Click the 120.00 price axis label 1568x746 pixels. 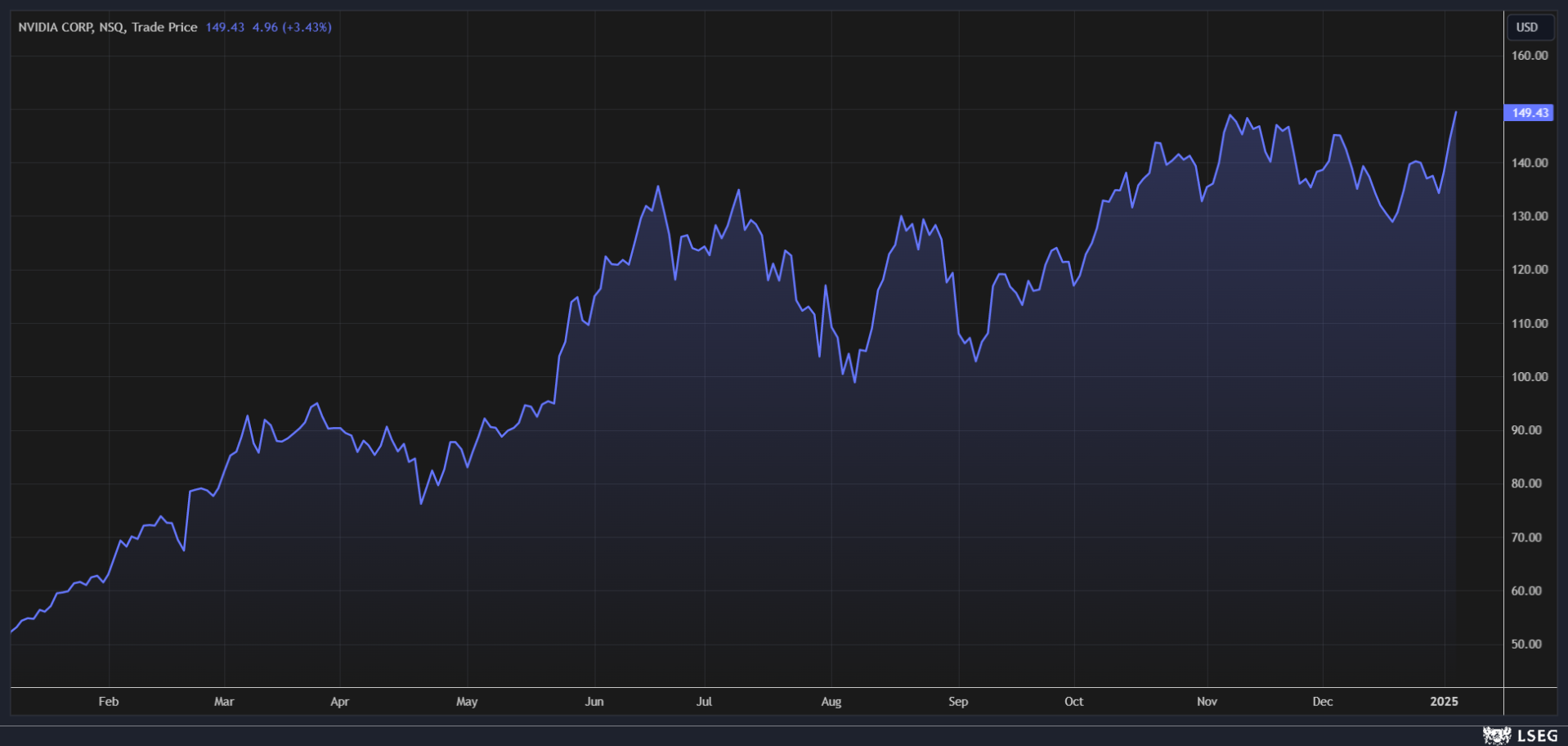pos(1530,269)
